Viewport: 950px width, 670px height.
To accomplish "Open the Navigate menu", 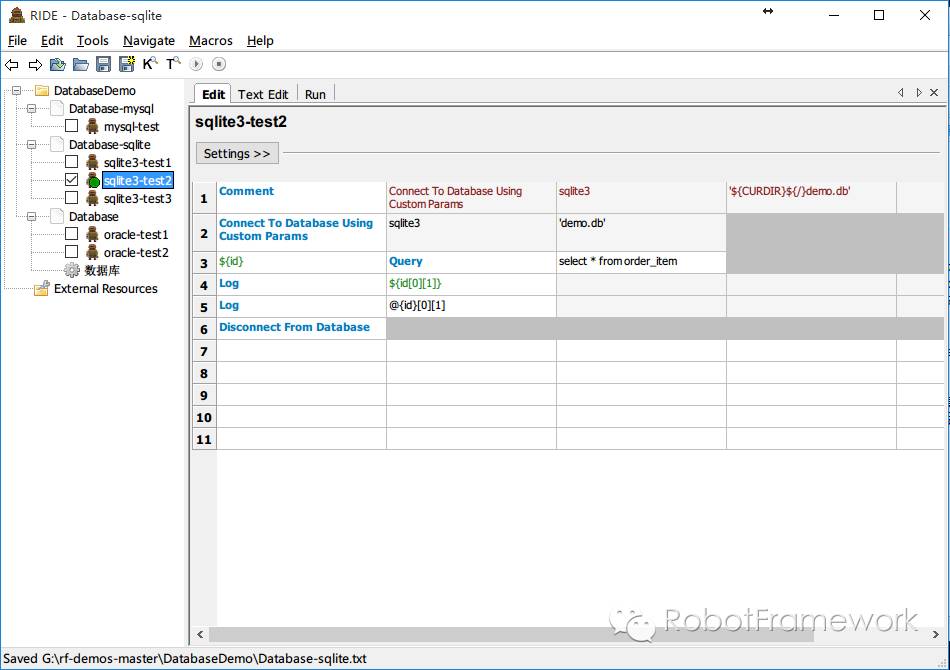I will 149,41.
